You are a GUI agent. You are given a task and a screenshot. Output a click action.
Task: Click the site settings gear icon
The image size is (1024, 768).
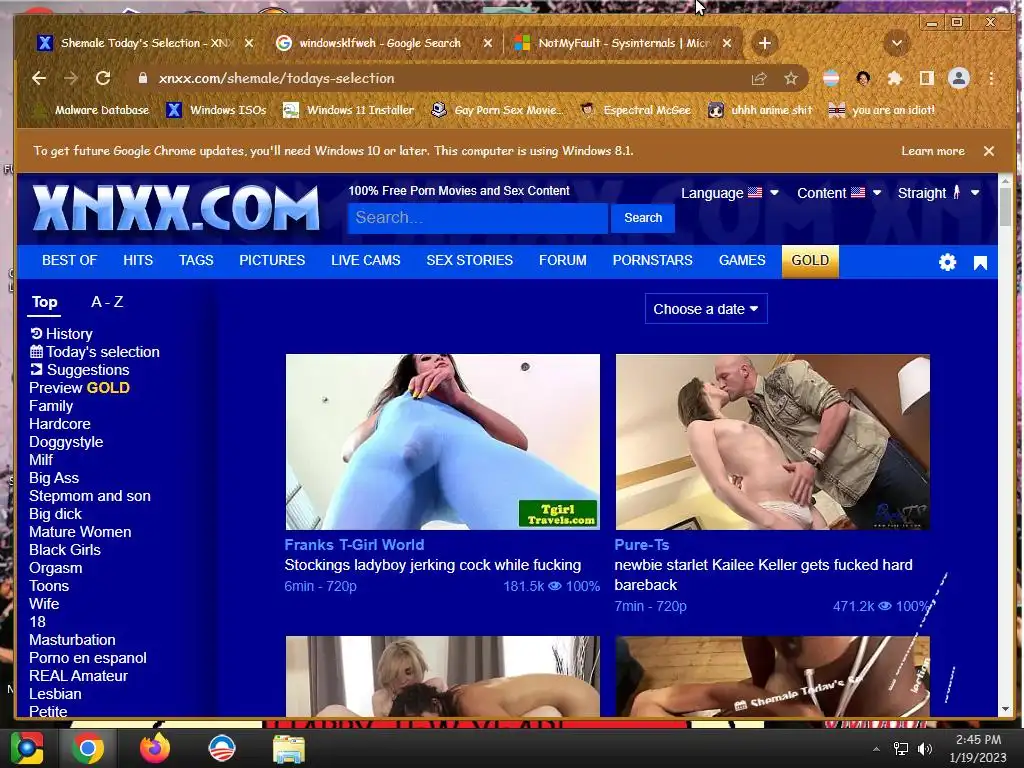coord(948,263)
